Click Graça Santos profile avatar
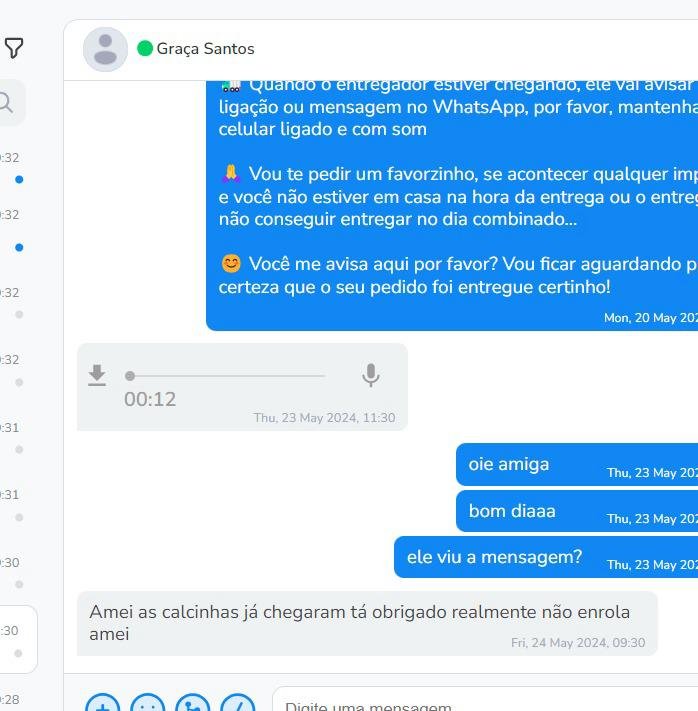Viewport: 698px width, 711px height. tap(105, 49)
